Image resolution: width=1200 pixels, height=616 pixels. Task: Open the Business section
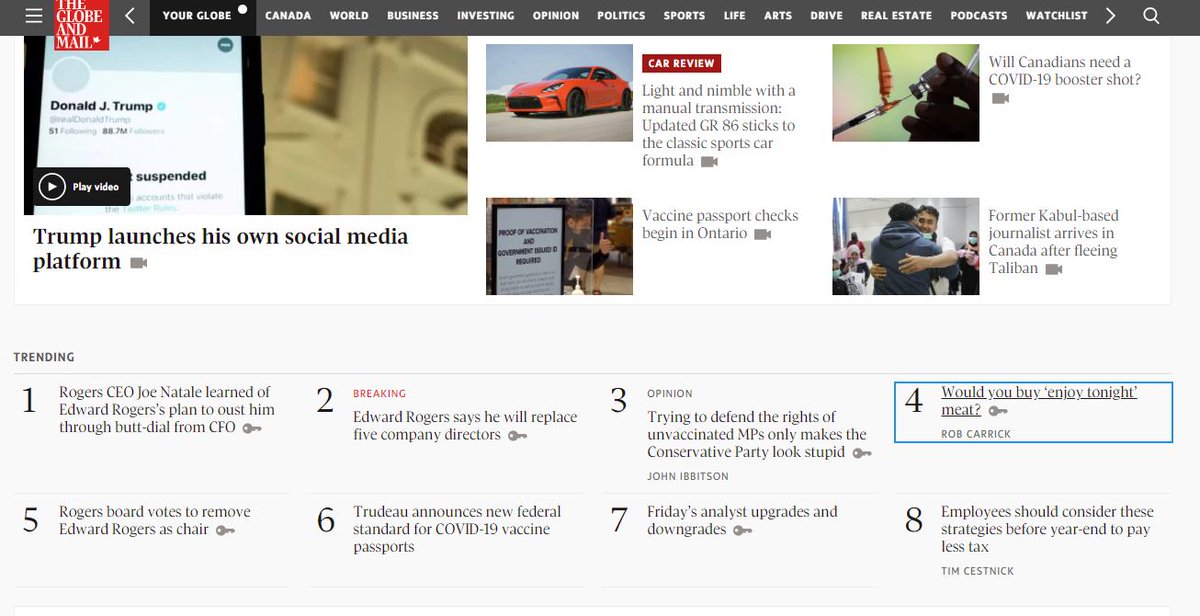[x=413, y=16]
